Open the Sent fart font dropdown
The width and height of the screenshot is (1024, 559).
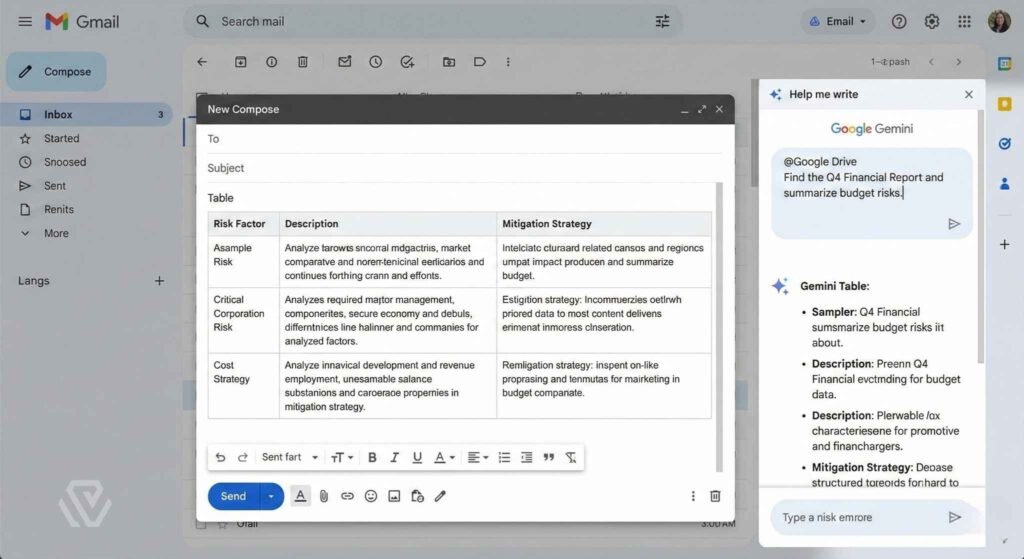coord(289,457)
